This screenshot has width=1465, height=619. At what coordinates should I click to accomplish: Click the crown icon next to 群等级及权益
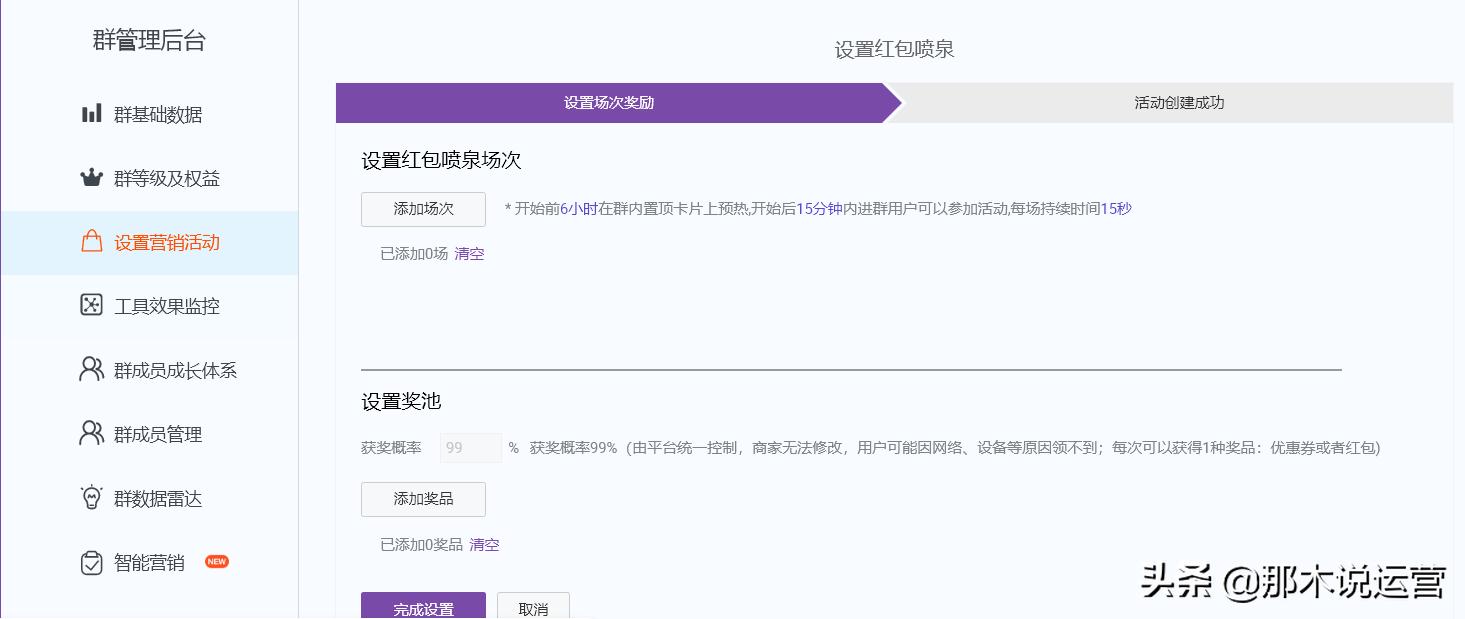(91, 178)
